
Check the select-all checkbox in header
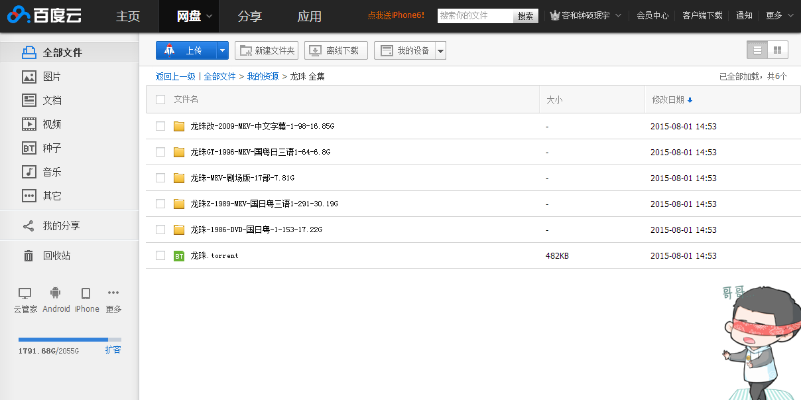click(x=160, y=100)
